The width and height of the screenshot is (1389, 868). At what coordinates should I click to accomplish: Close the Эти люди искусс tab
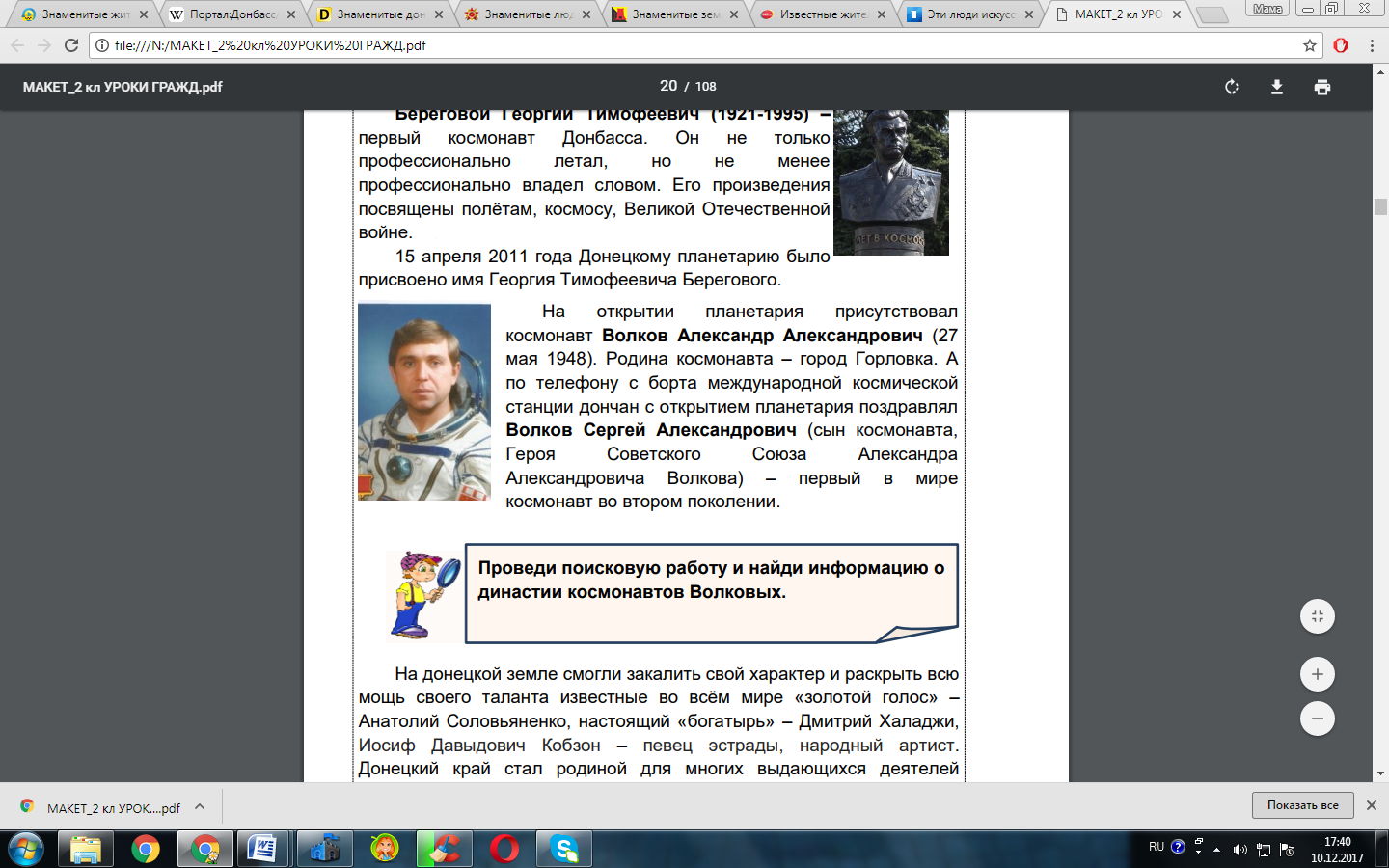[x=1029, y=14]
